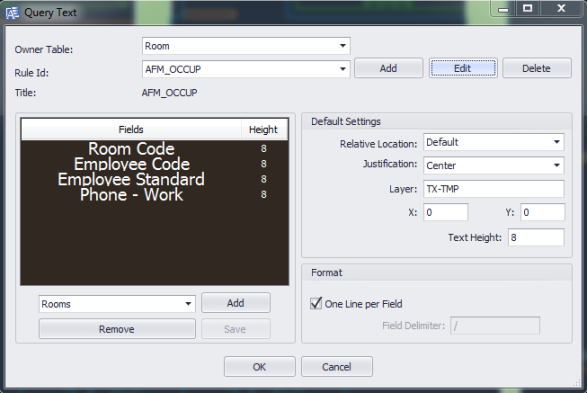
Task: Click the Add button next to Rule Id
Action: click(x=388, y=68)
